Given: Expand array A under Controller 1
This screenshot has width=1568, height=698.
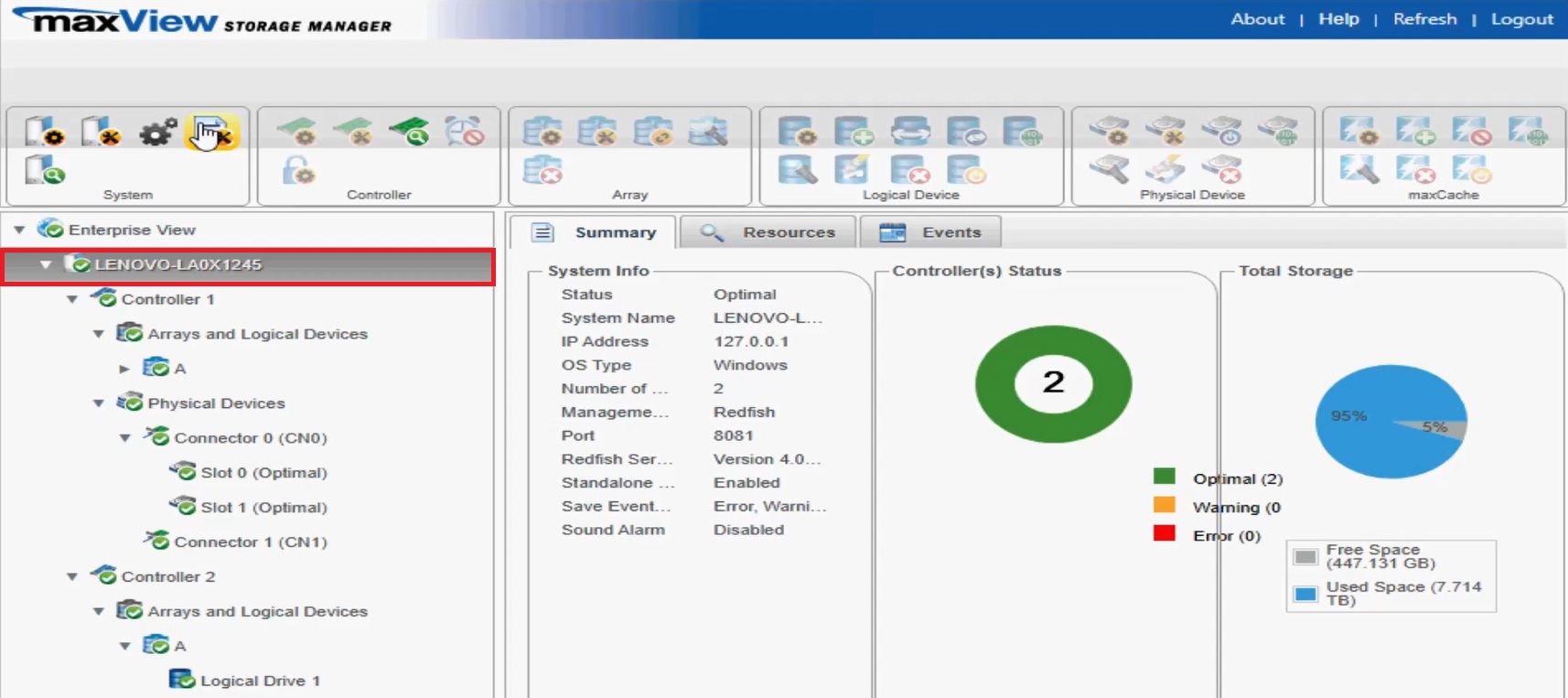Looking at the screenshot, I should point(124,369).
